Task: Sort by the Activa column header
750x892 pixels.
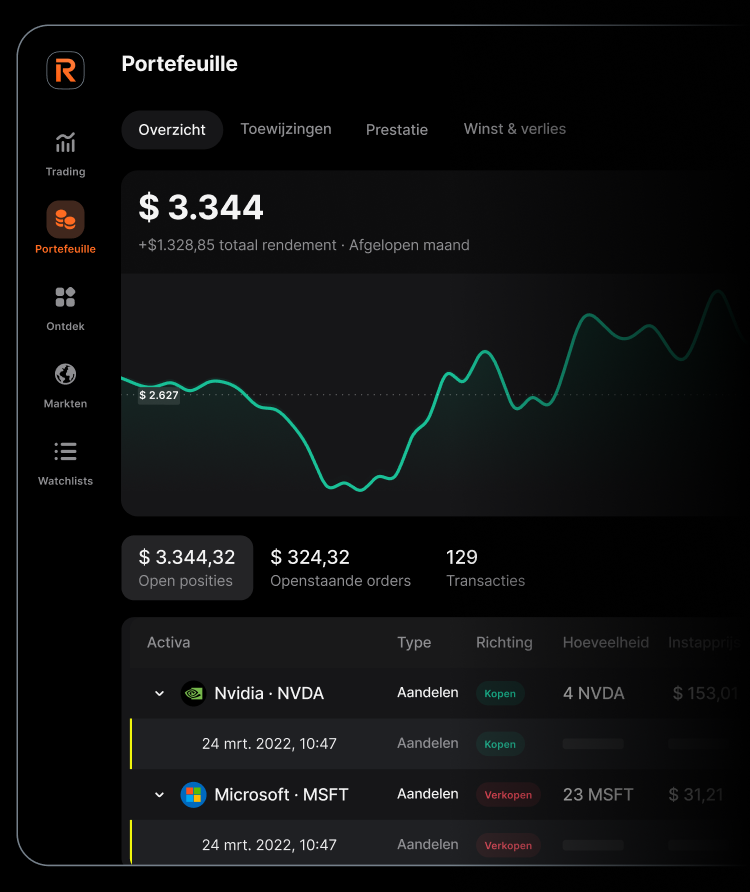Action: pos(168,642)
